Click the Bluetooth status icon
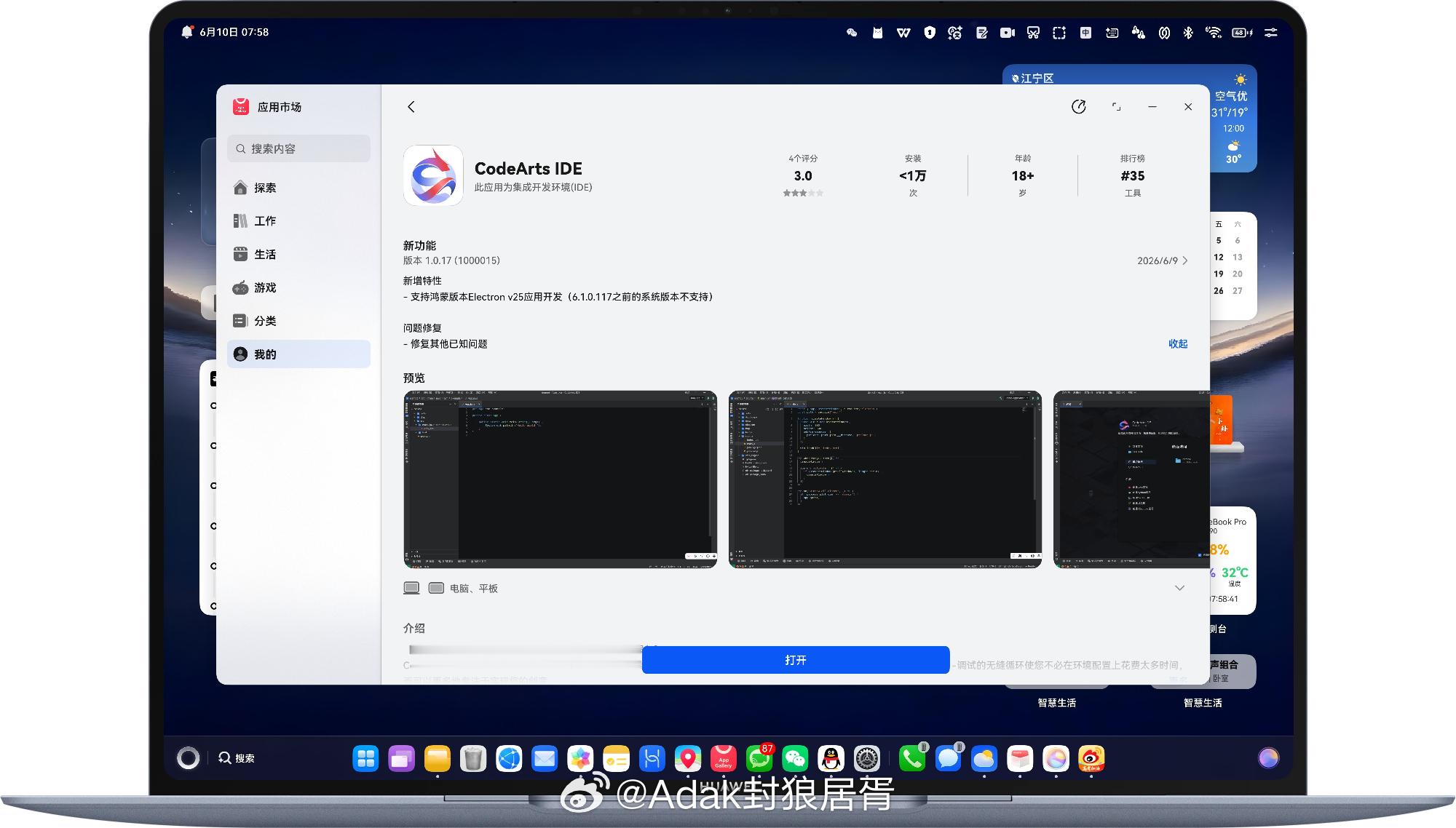 [1188, 33]
